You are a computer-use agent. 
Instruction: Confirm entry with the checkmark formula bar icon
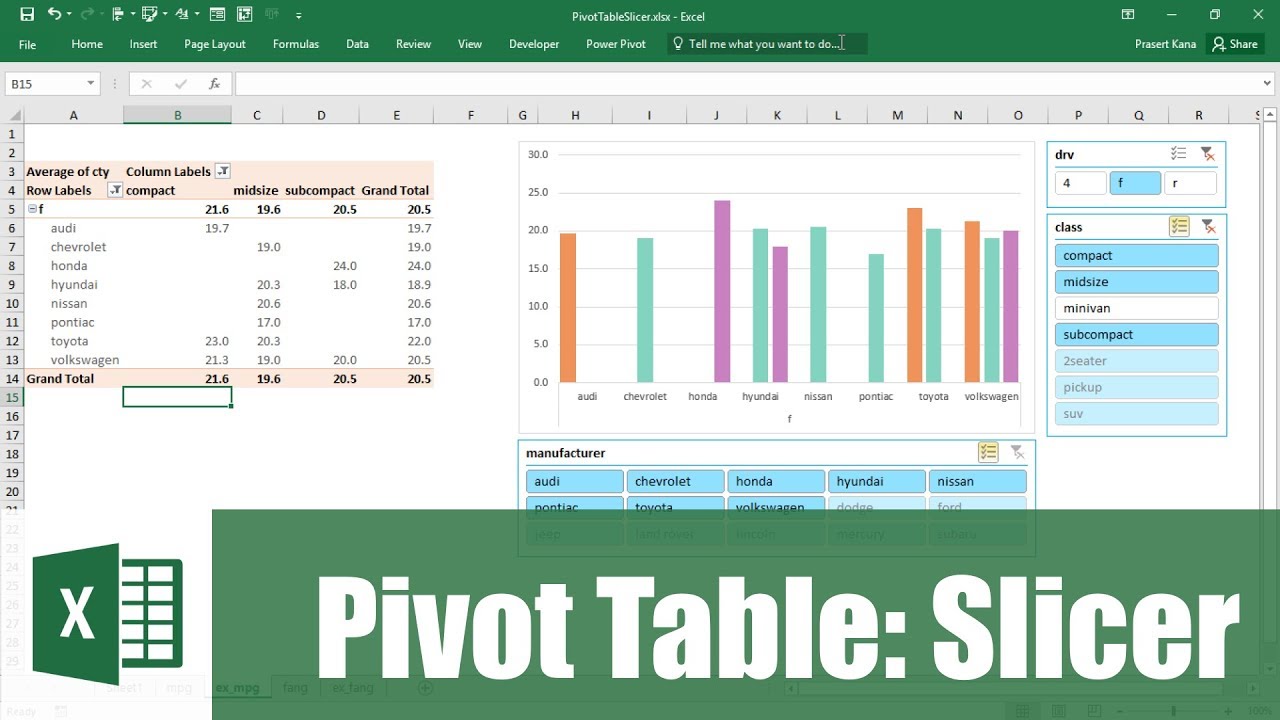tap(181, 84)
